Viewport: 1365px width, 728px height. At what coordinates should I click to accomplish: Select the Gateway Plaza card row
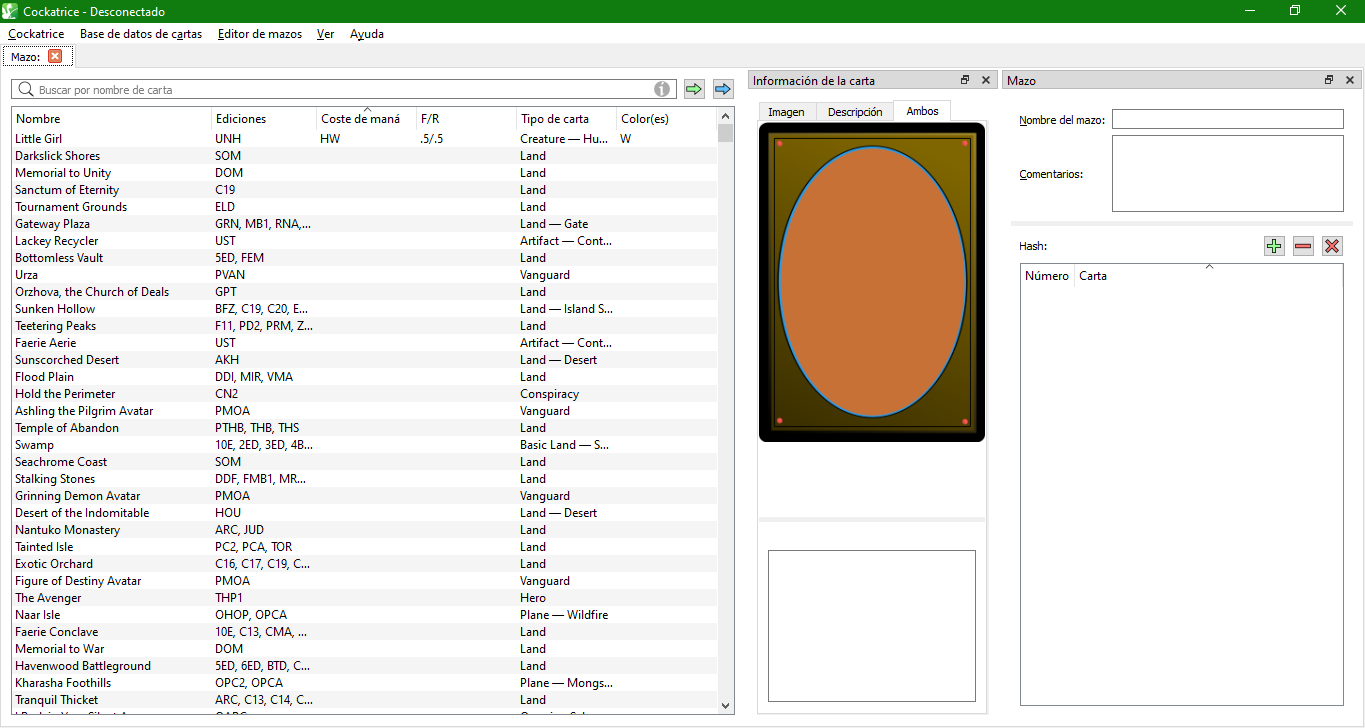click(x=365, y=224)
